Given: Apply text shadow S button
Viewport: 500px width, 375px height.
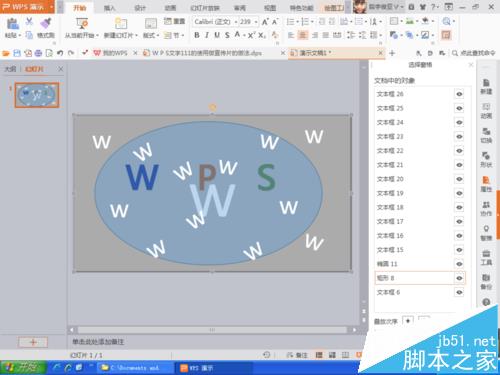Looking at the screenshot, I should tap(227, 35).
